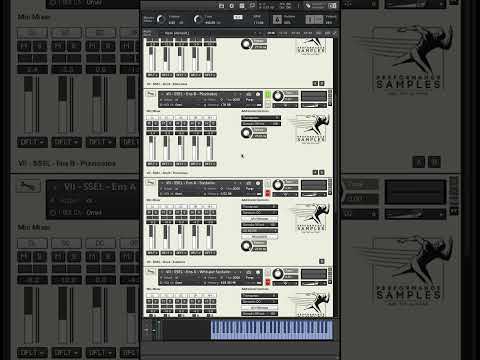480x360 pixels.
Task: Toggle the red Mute button on Sustains
Action: point(268,193)
